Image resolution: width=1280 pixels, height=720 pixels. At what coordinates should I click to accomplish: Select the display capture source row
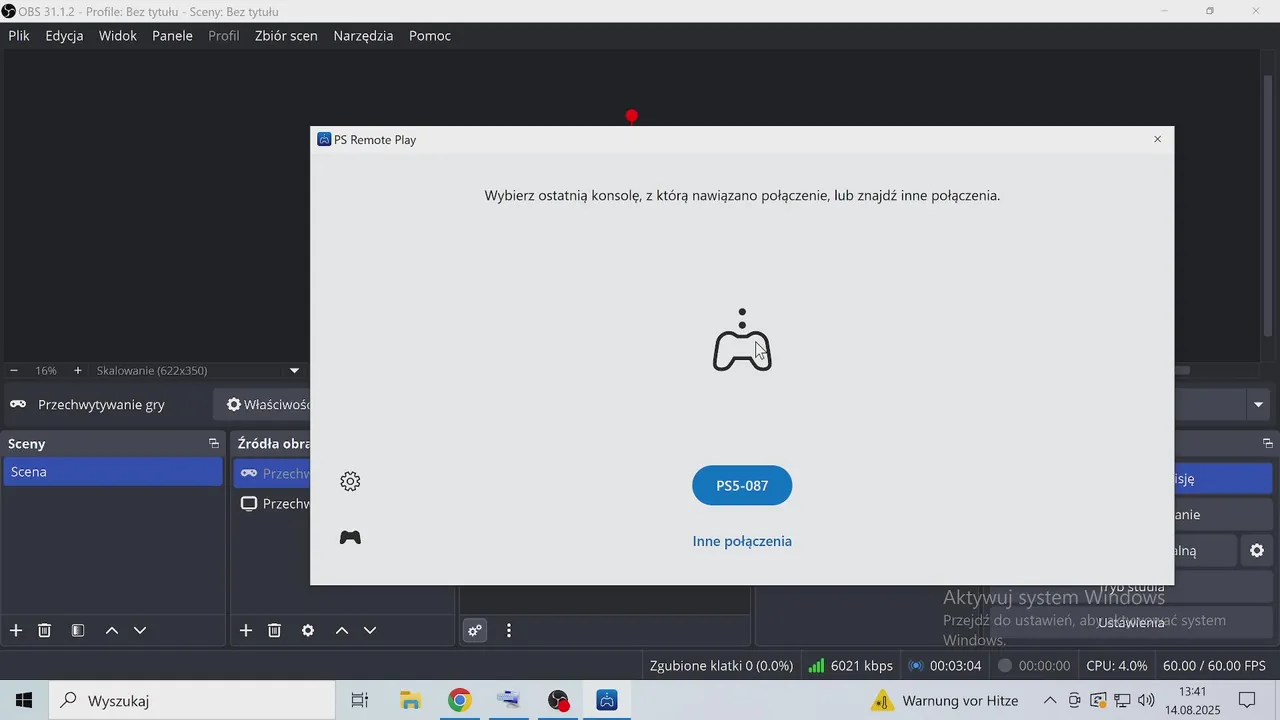[273, 504]
